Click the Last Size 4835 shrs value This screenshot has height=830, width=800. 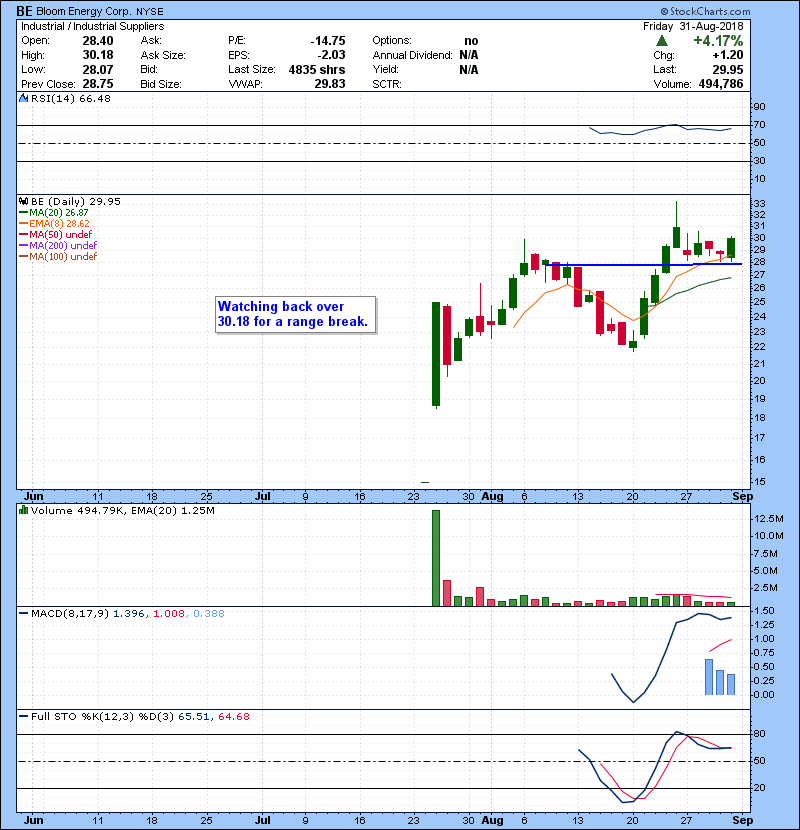coord(317,69)
